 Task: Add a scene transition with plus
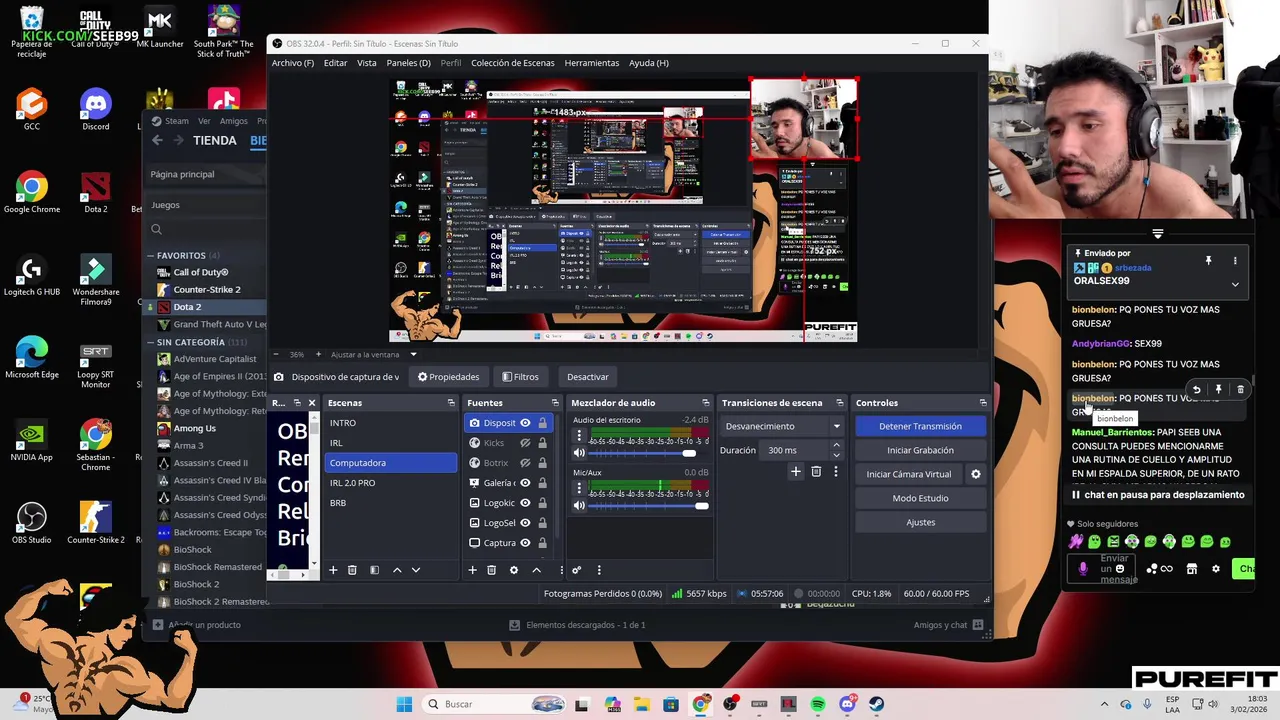pyautogui.click(x=796, y=472)
